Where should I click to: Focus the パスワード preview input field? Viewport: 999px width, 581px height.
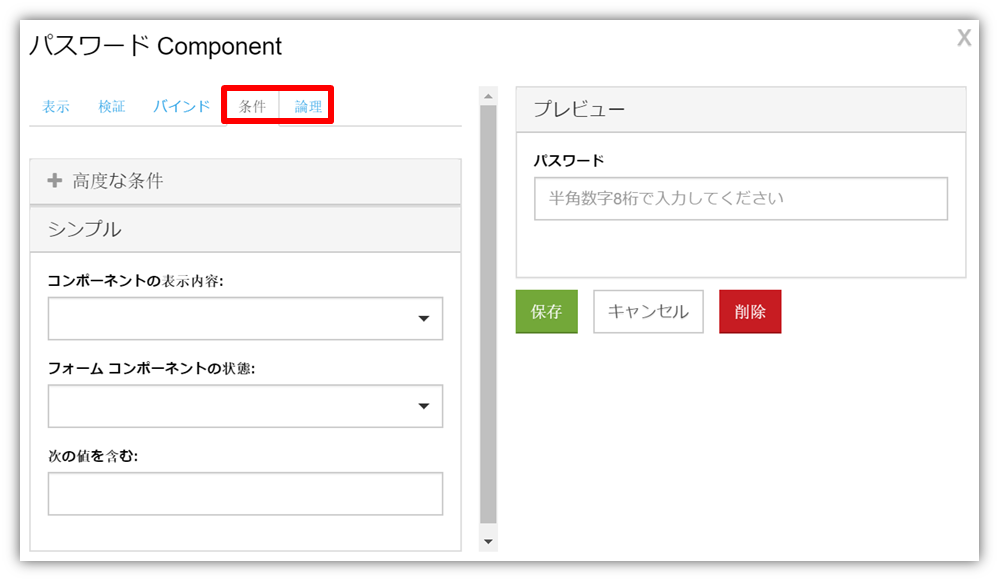tap(741, 199)
